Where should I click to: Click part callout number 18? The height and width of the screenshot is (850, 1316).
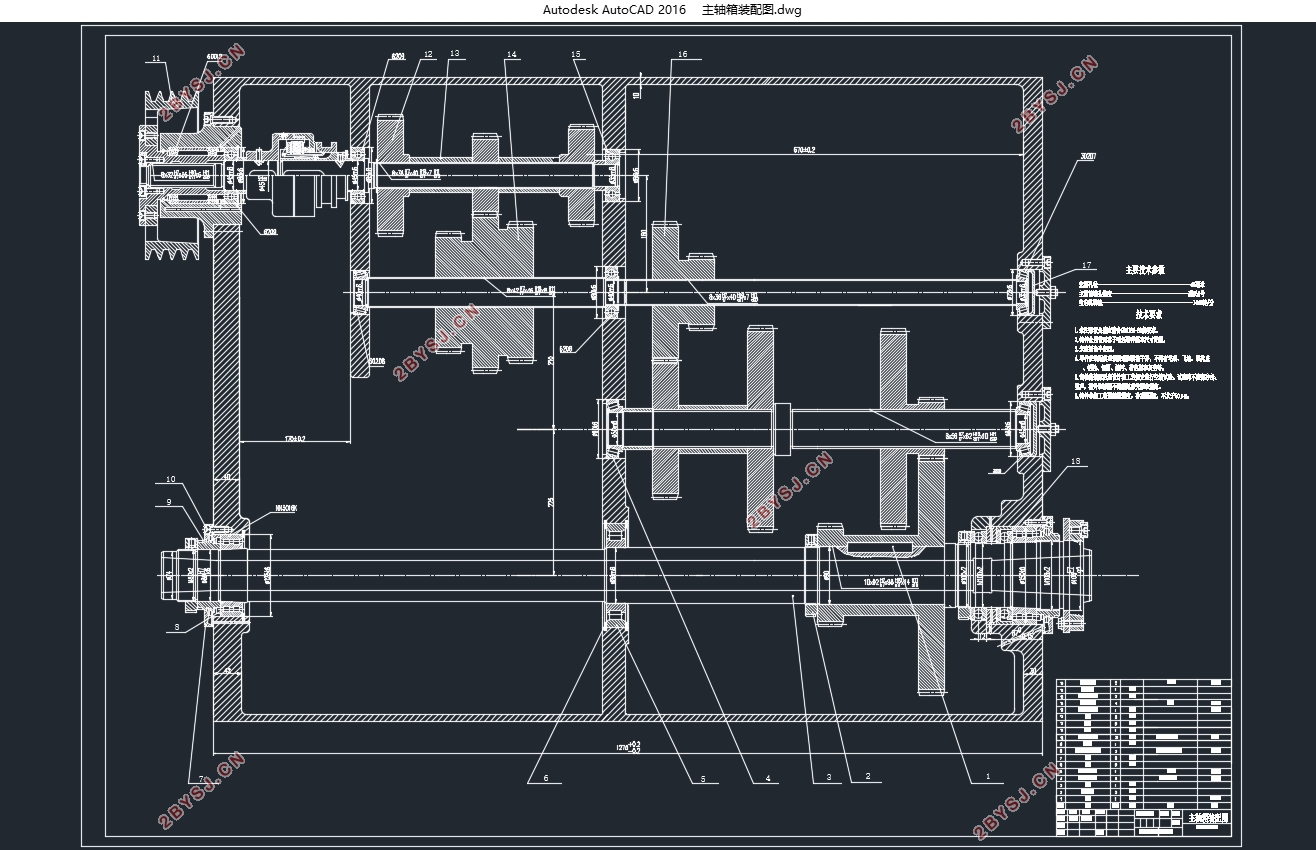1075,461
